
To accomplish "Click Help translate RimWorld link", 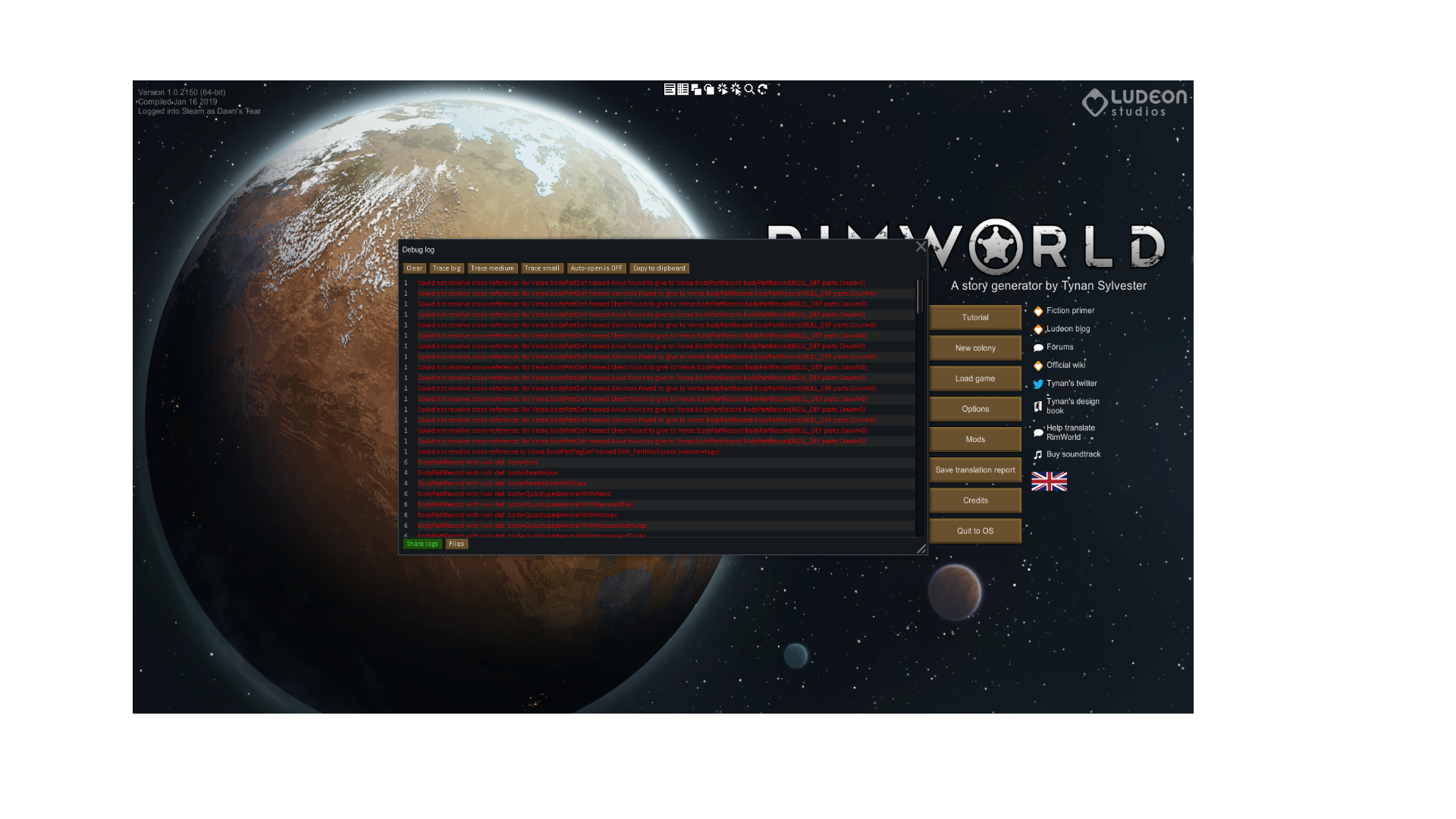I will click(x=1065, y=432).
